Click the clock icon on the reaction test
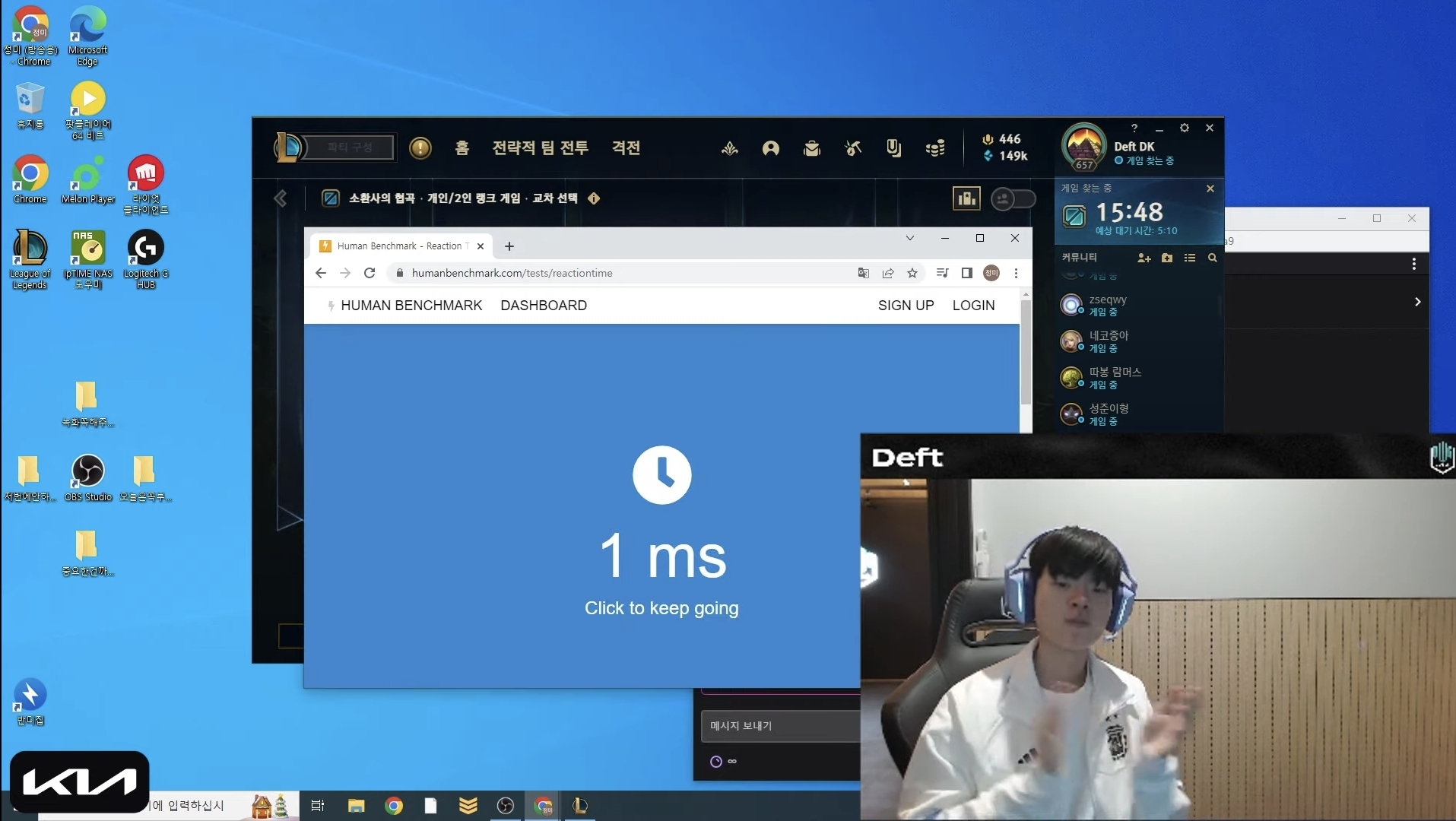This screenshot has height=821, width=1456. coord(662,475)
